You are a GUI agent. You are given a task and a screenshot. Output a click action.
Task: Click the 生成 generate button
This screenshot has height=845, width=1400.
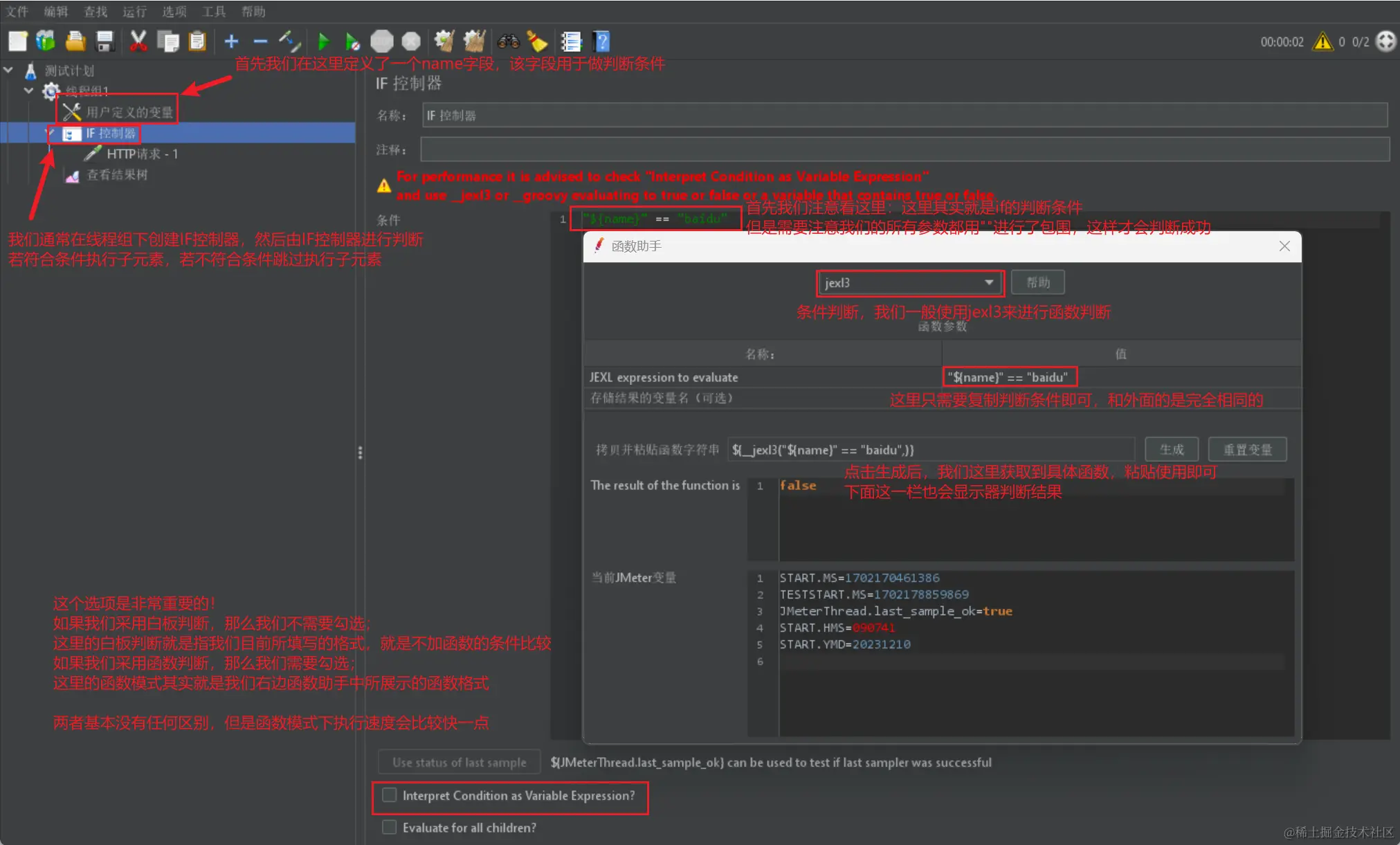coord(1172,450)
